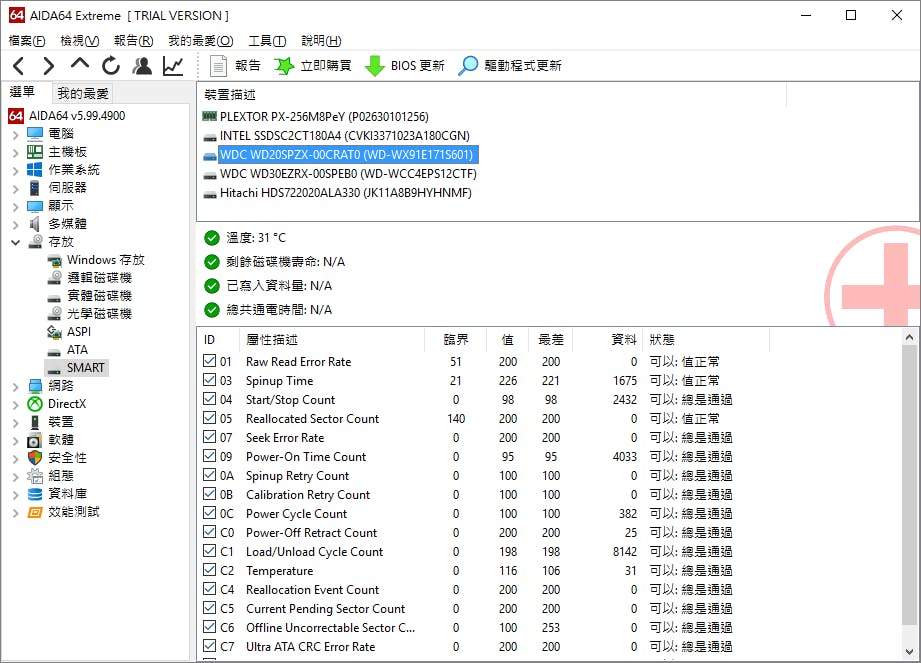Open the 工具(T) menu
The image size is (921, 663).
point(267,41)
